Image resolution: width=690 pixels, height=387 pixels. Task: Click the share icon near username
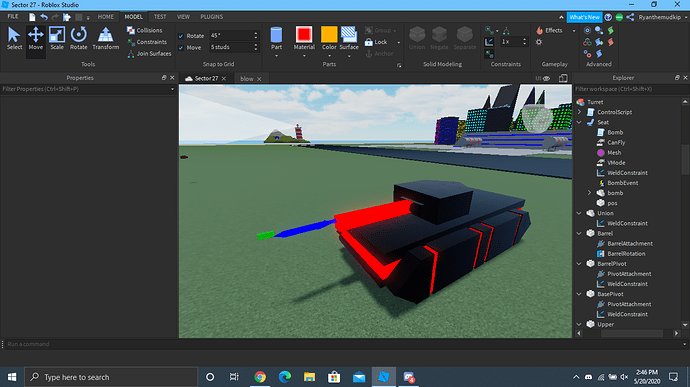pyautogui.click(x=630, y=17)
